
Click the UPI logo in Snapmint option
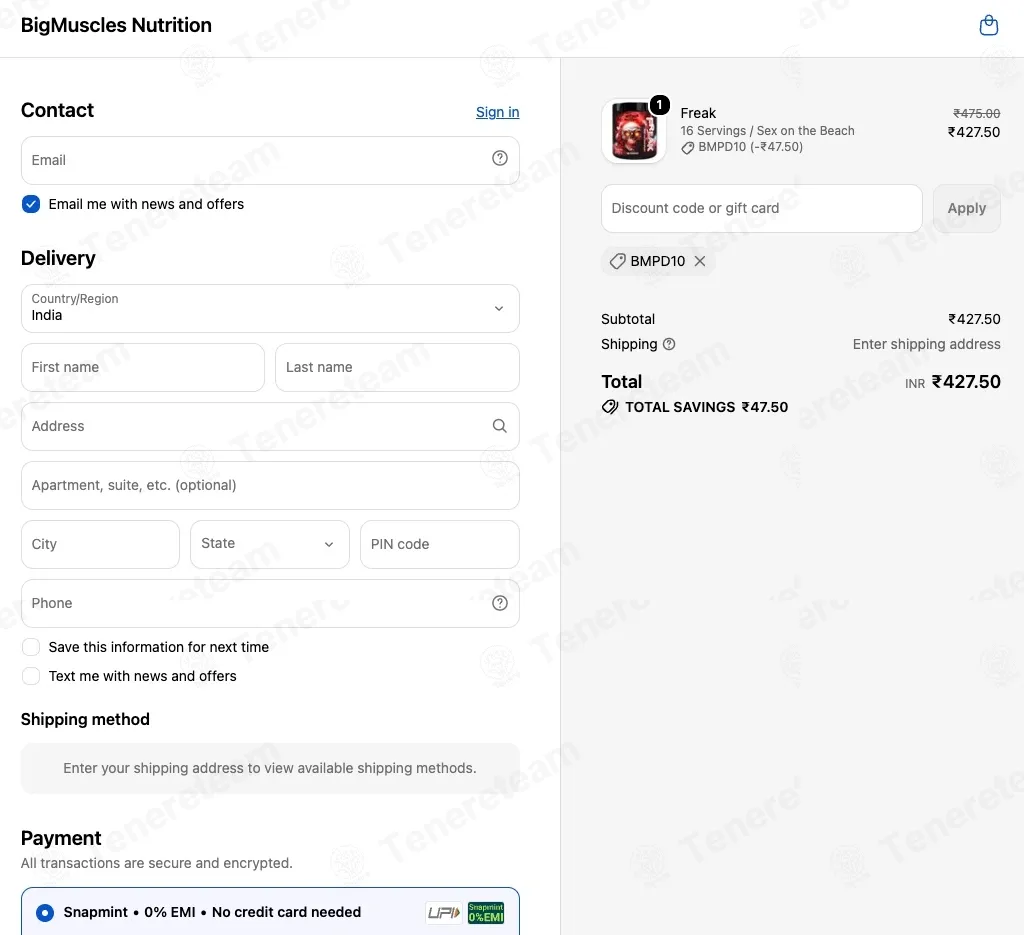(x=444, y=912)
